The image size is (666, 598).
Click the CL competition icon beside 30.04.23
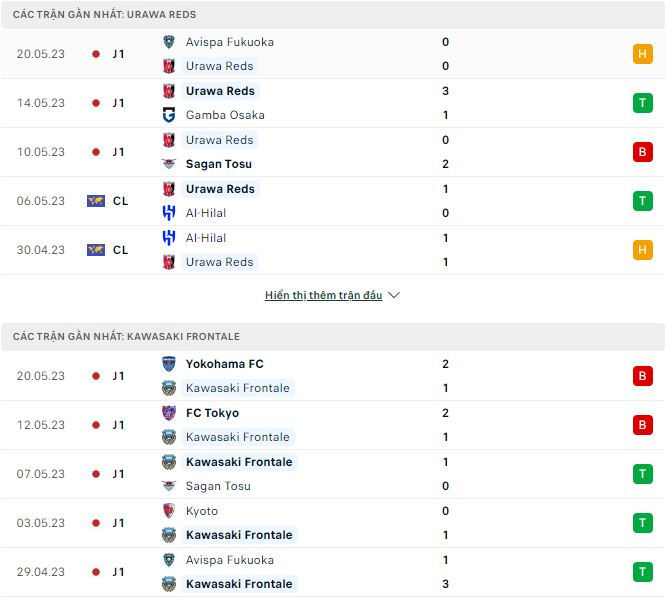(x=96, y=250)
